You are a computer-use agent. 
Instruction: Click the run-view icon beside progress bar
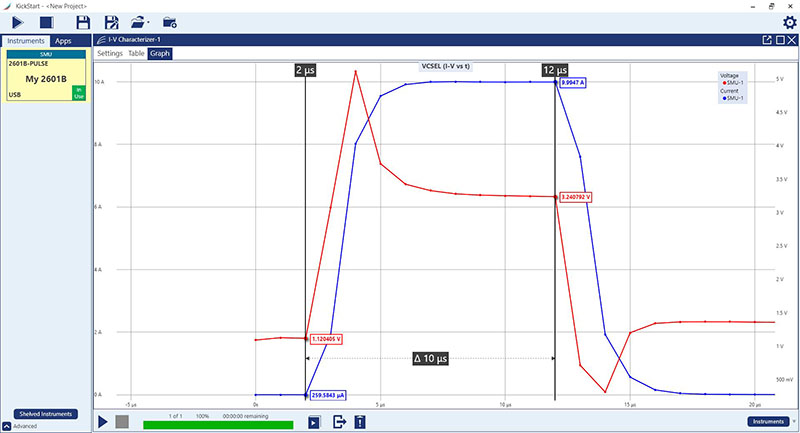click(x=314, y=422)
